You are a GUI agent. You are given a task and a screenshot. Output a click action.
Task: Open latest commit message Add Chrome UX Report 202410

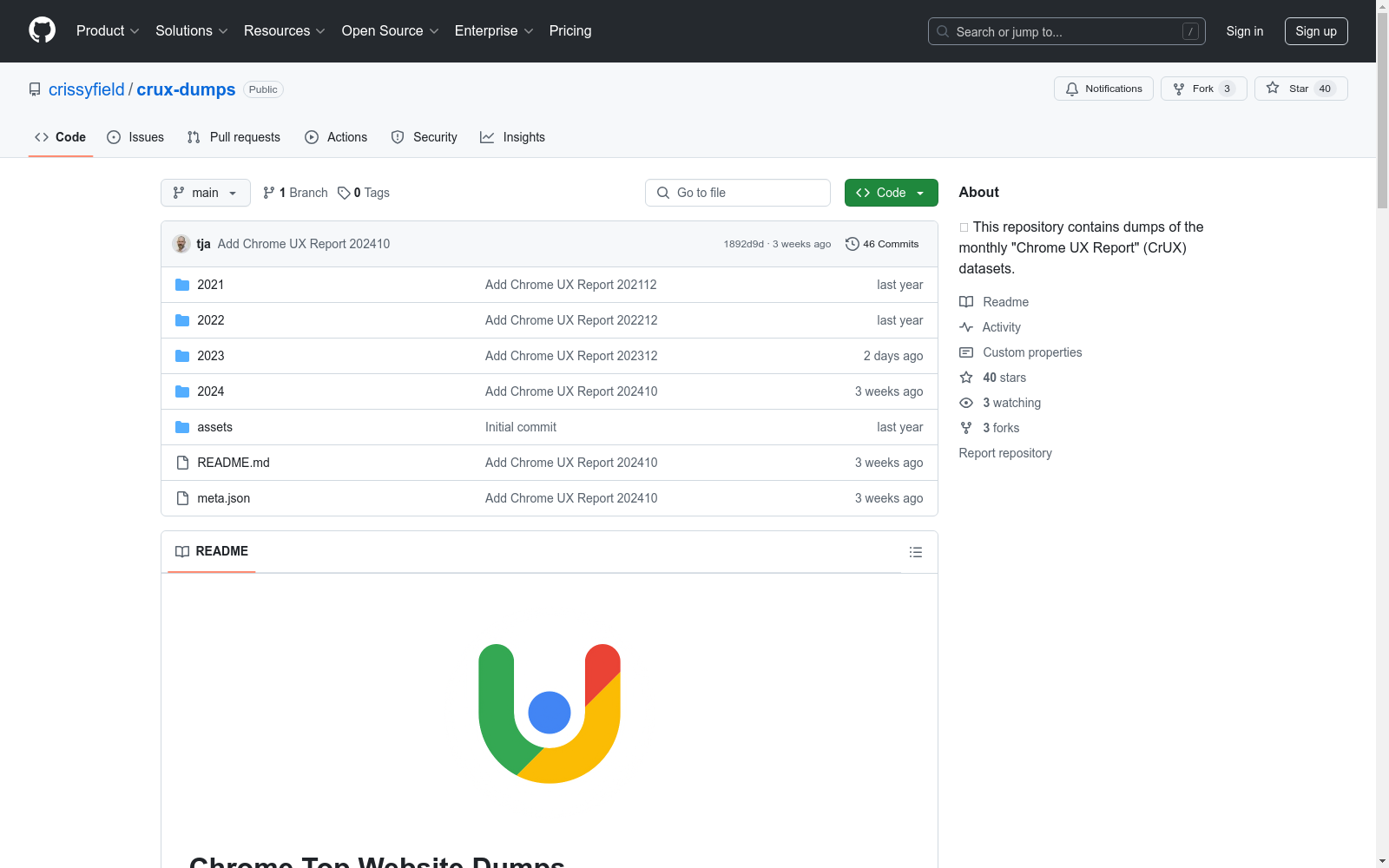[x=304, y=244]
